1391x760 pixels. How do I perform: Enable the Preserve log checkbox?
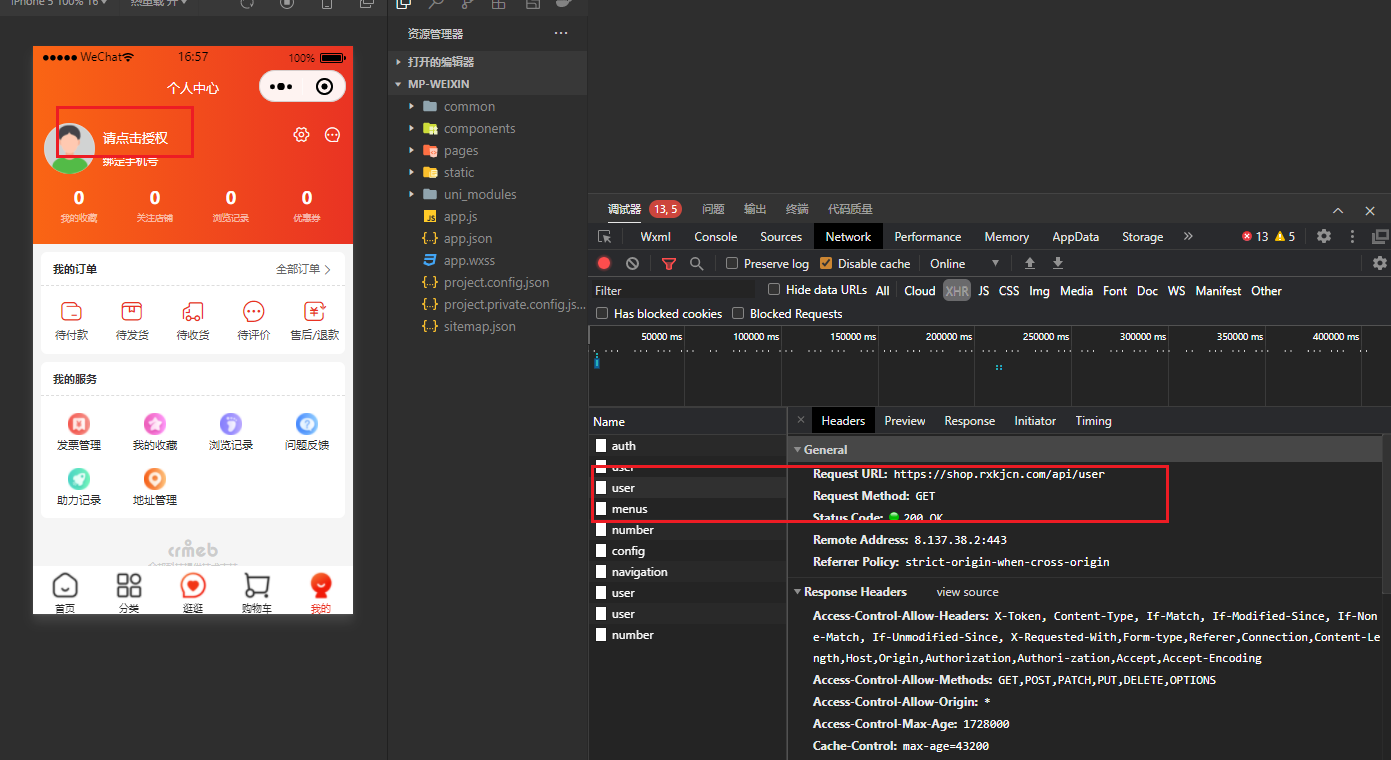tap(732, 263)
